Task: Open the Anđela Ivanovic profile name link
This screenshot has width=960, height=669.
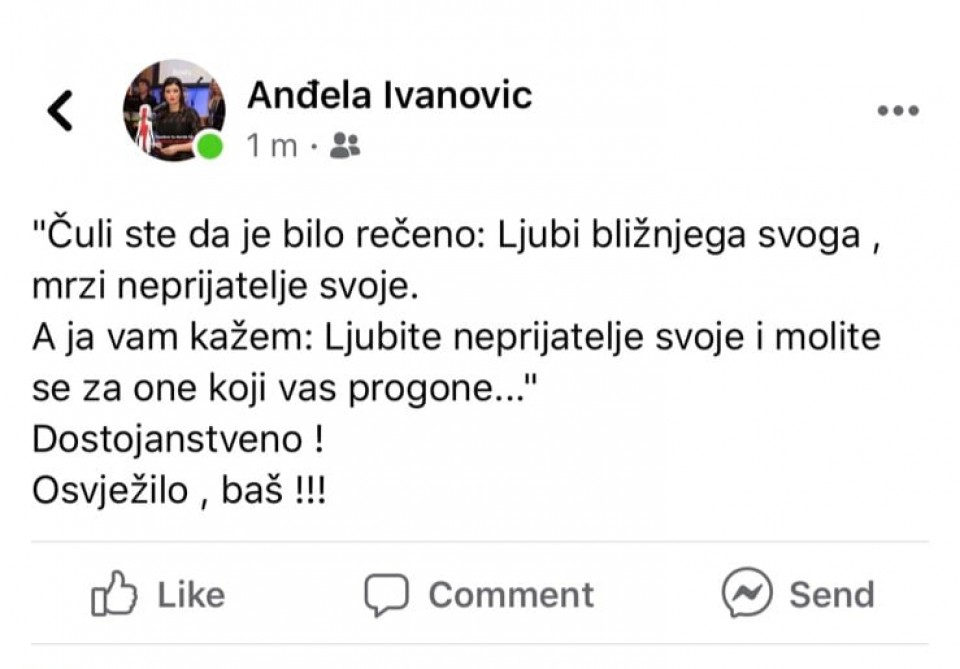Action: [x=389, y=95]
